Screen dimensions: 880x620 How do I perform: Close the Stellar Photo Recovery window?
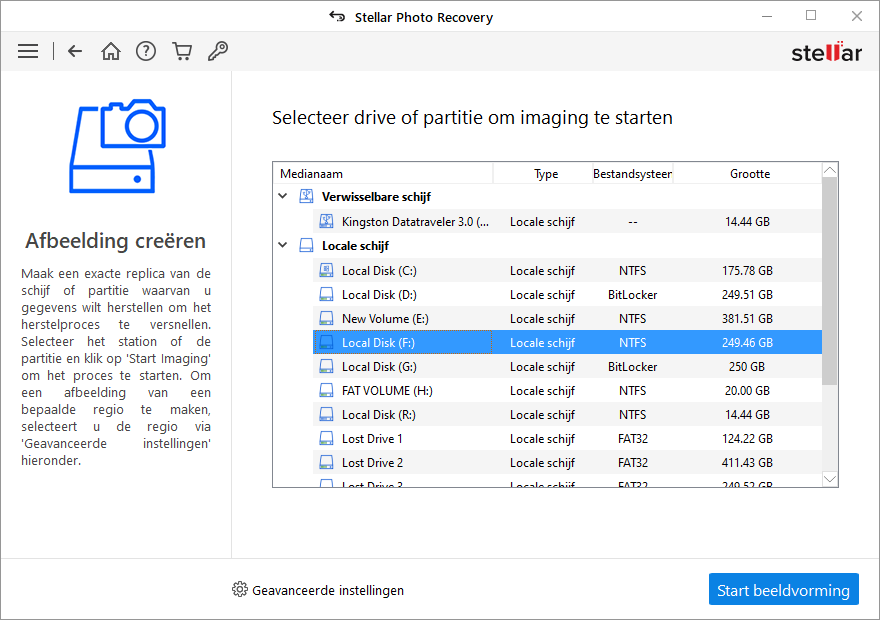click(x=856, y=16)
